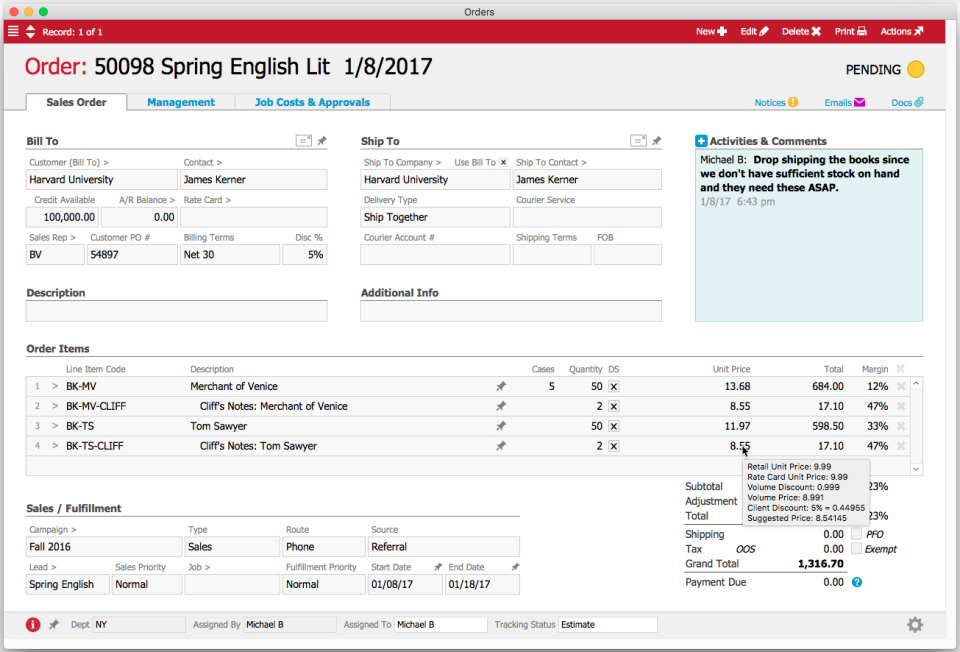Screen dimensions: 960x652
Task: Open payment help via the blue question mark
Action: click(855, 583)
